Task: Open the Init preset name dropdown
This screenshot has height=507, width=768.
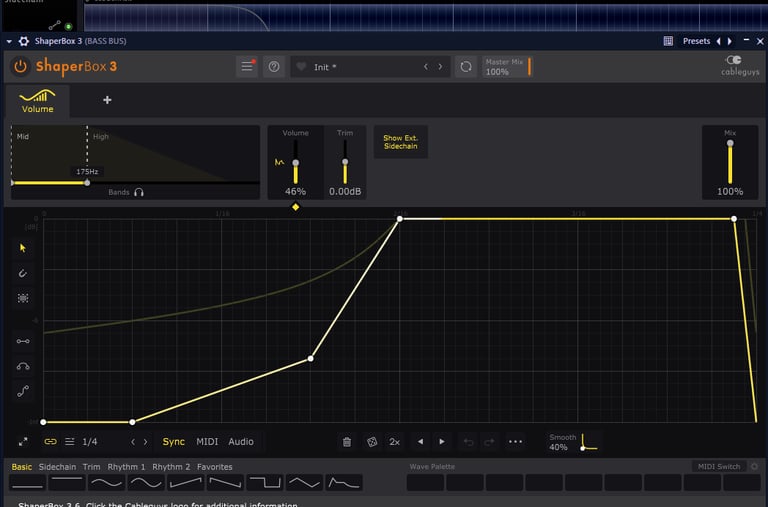Action: (325, 67)
